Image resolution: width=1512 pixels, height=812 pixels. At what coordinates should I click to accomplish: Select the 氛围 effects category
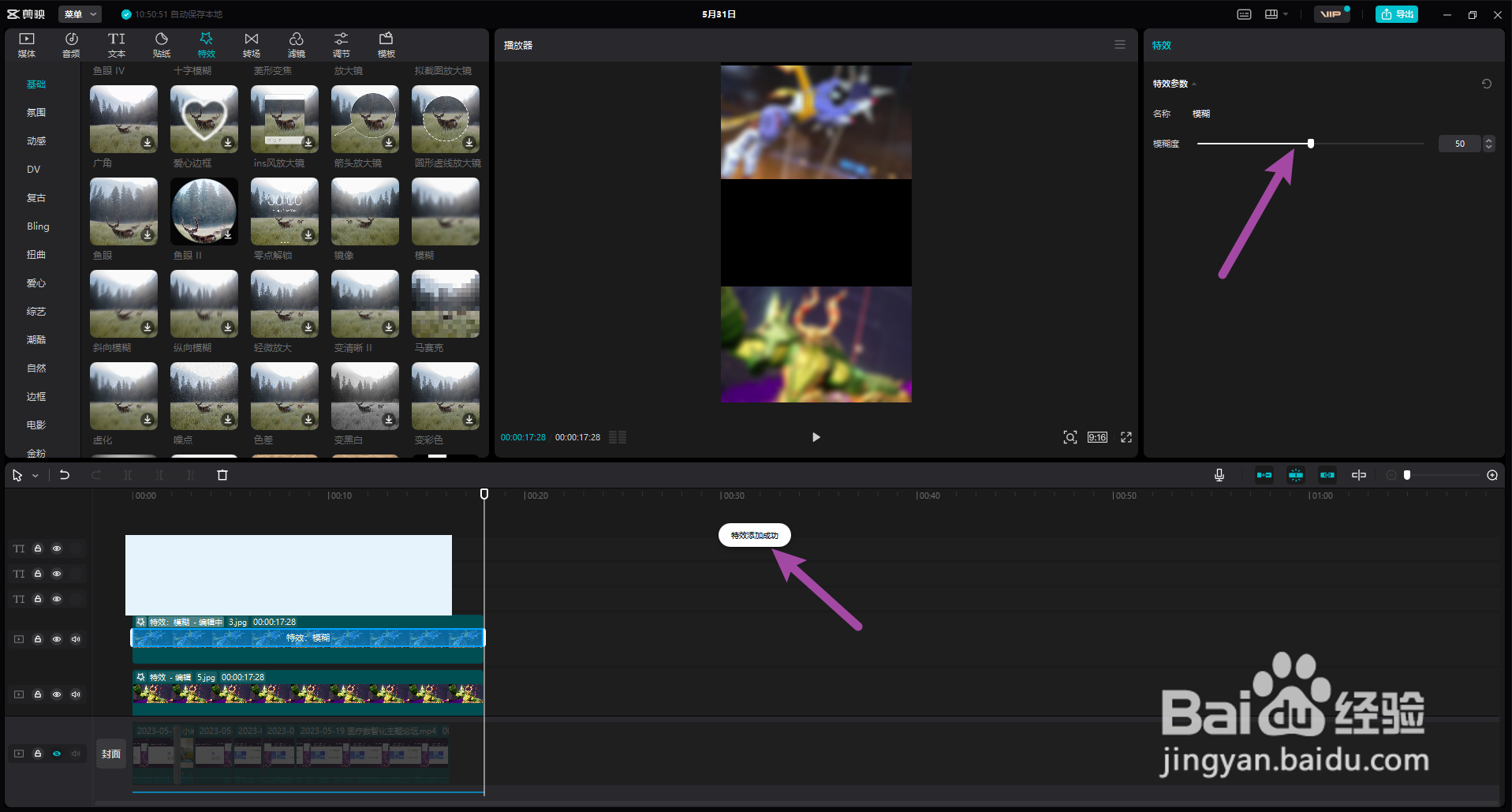(36, 113)
